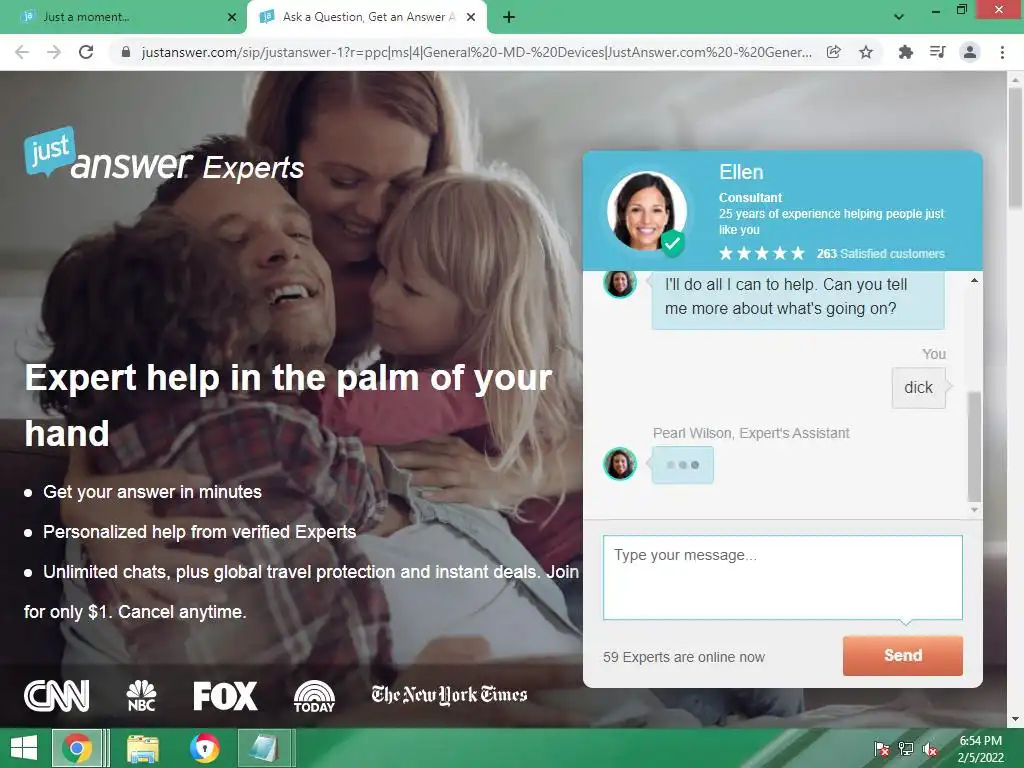The height and width of the screenshot is (768, 1024).
Task: Open File Explorer from taskbar
Action: 142,748
